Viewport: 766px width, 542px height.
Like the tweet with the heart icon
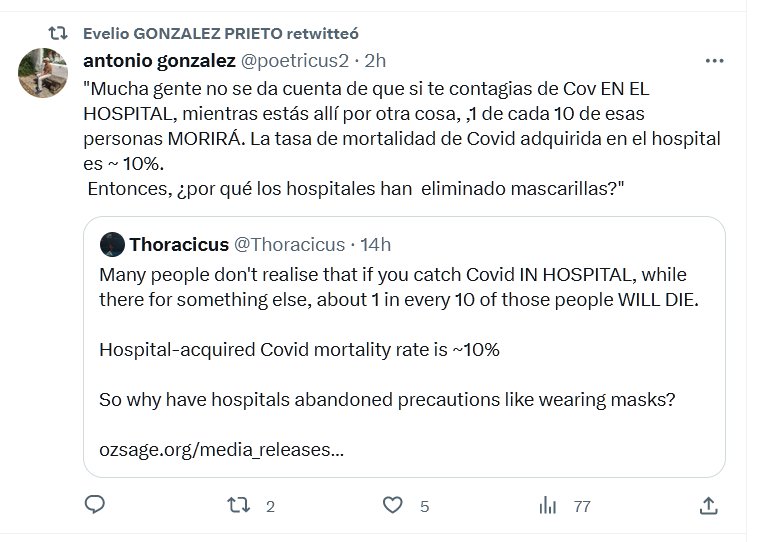pyautogui.click(x=394, y=506)
